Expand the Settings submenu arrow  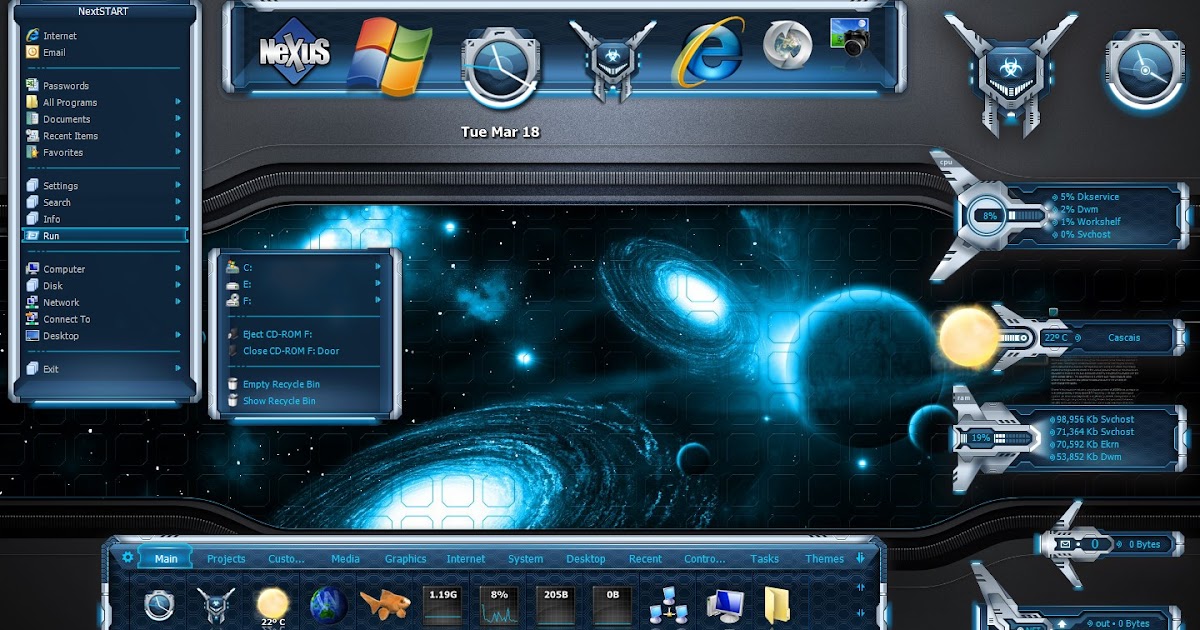tap(178, 185)
